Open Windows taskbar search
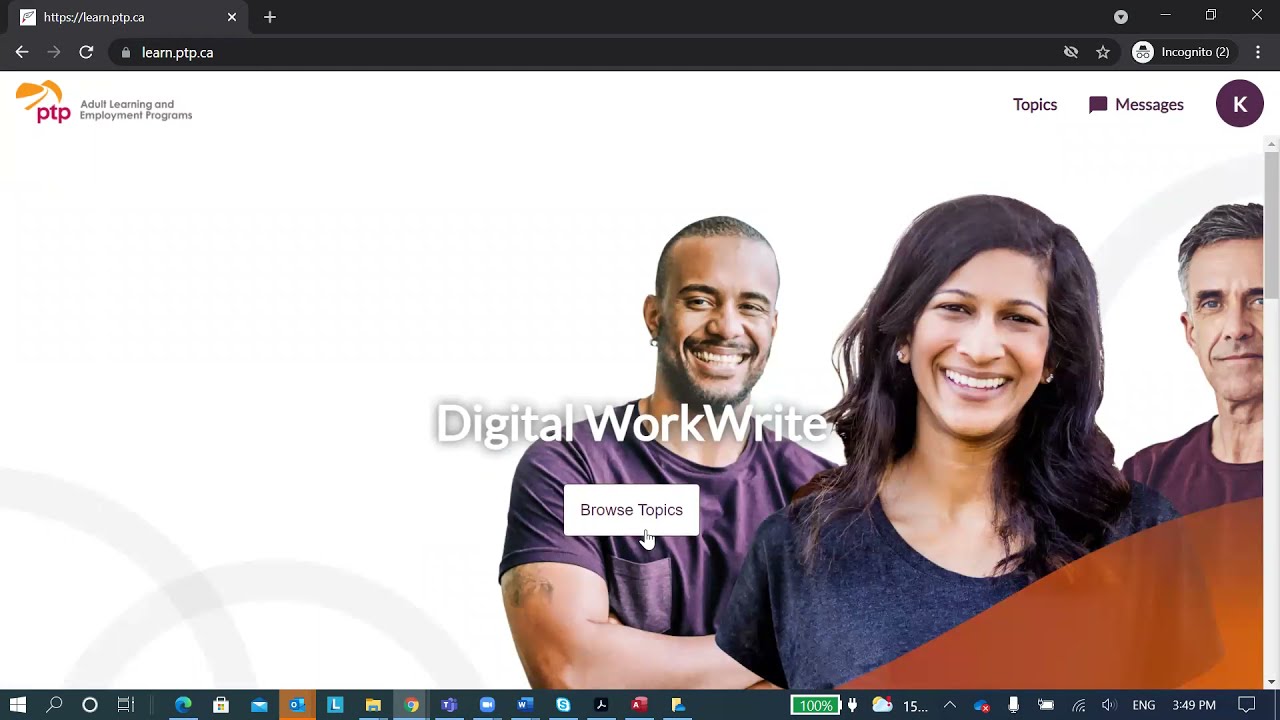The image size is (1280, 720). tap(55, 705)
